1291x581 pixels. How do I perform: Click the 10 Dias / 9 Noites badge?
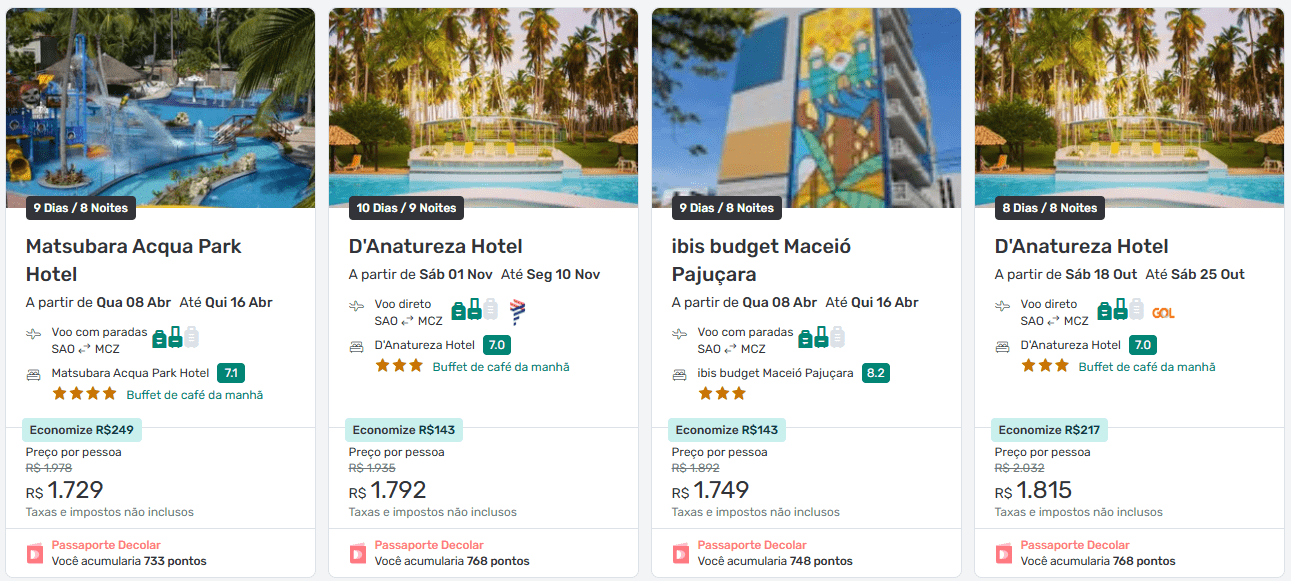(x=406, y=208)
